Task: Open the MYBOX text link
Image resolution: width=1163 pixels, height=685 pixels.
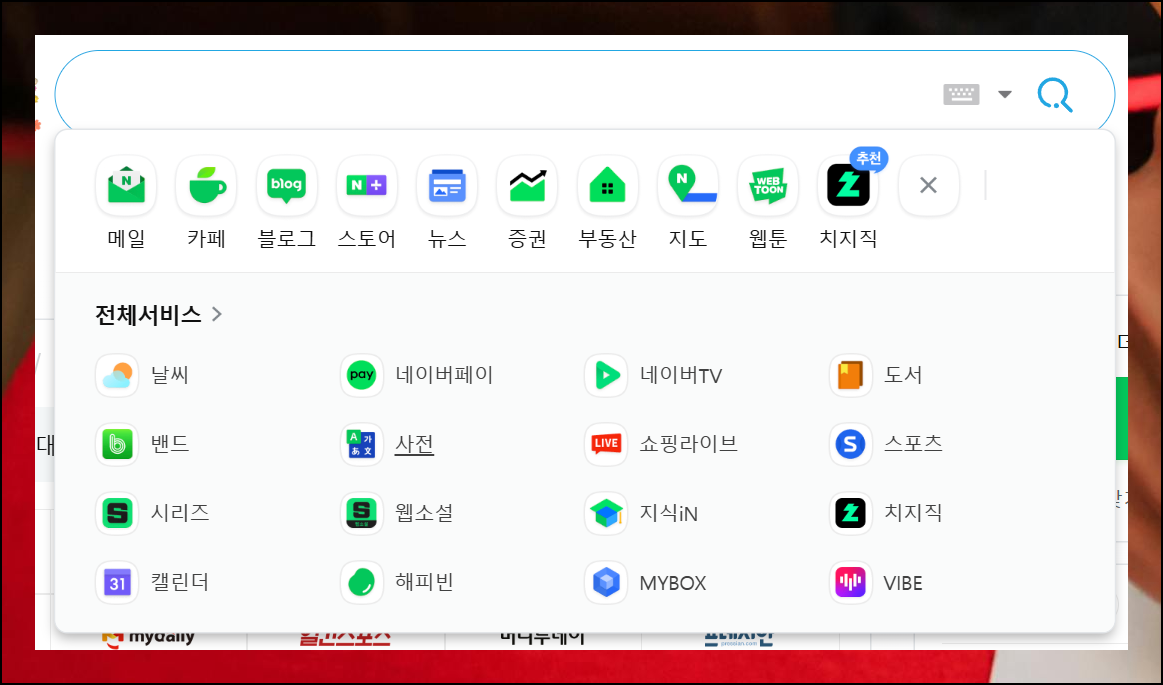Action: pyautogui.click(x=673, y=583)
